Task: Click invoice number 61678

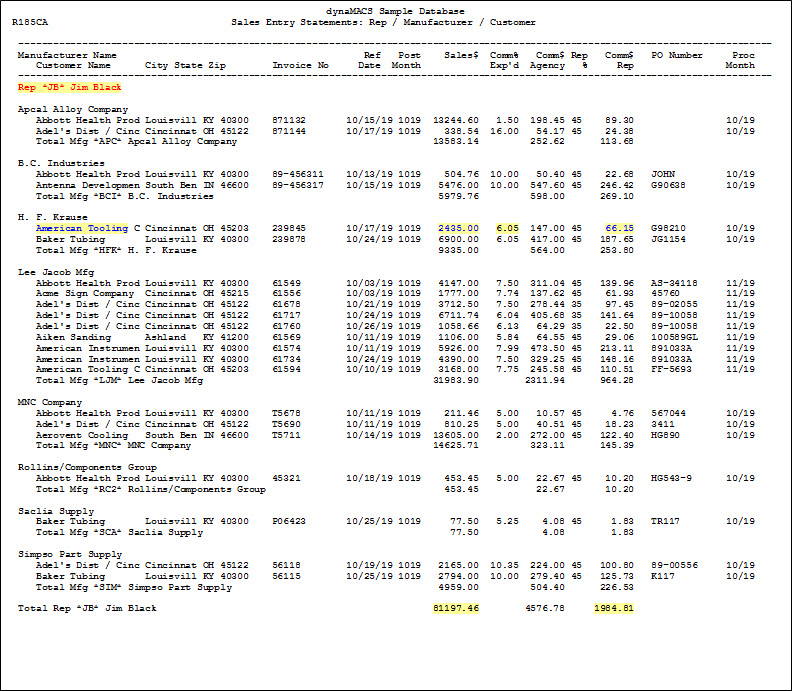Action: 286,305
